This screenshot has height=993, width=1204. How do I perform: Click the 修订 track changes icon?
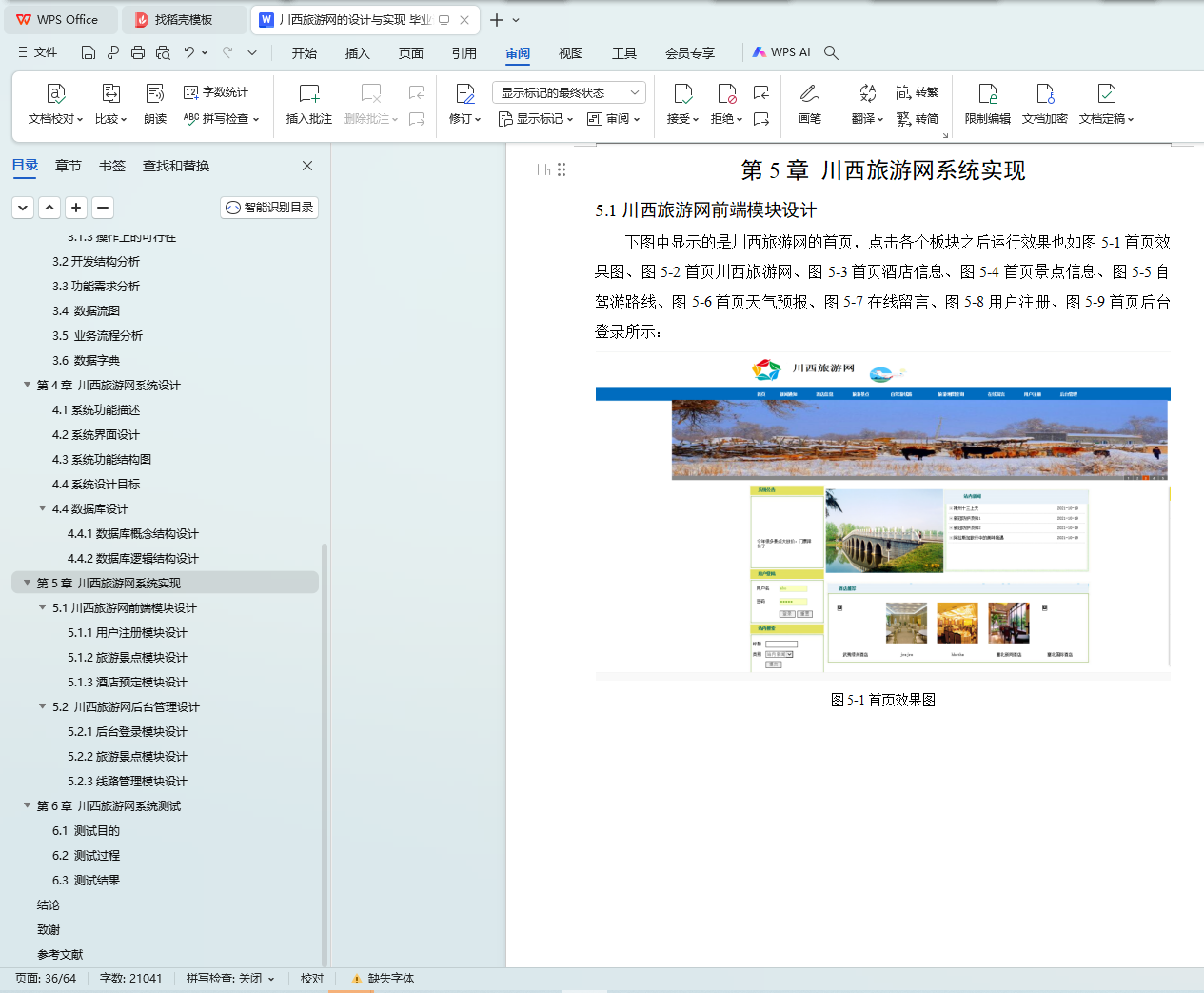(x=465, y=93)
